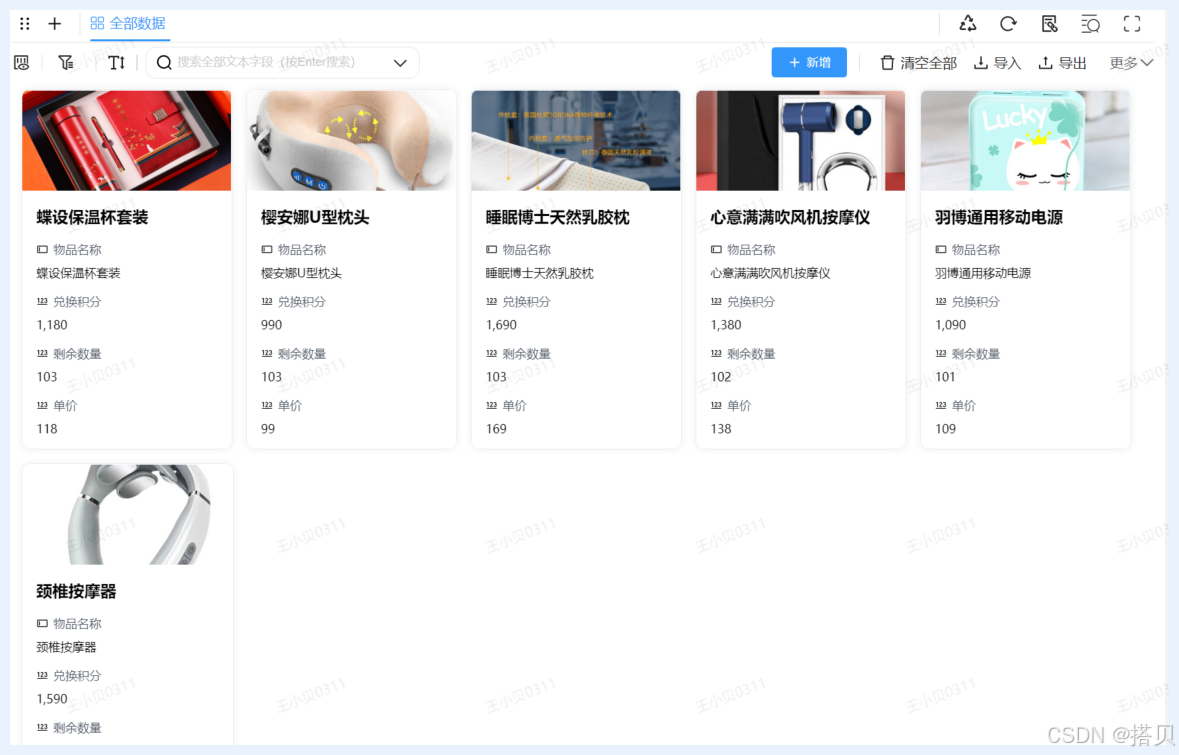Click the 1,090 points value
This screenshot has width=1179, height=755.
pyautogui.click(x=950, y=325)
